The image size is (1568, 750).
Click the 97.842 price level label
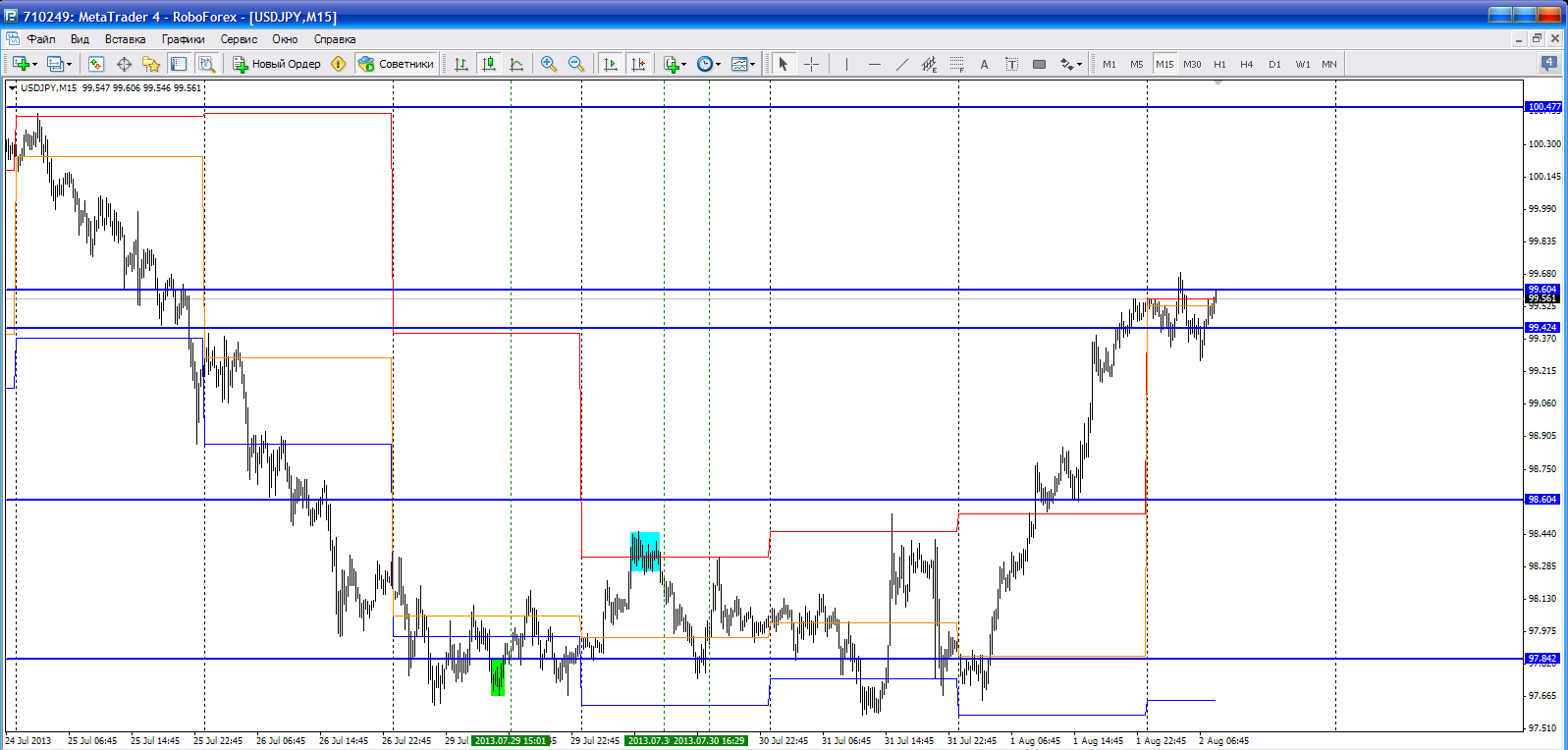tap(1542, 658)
